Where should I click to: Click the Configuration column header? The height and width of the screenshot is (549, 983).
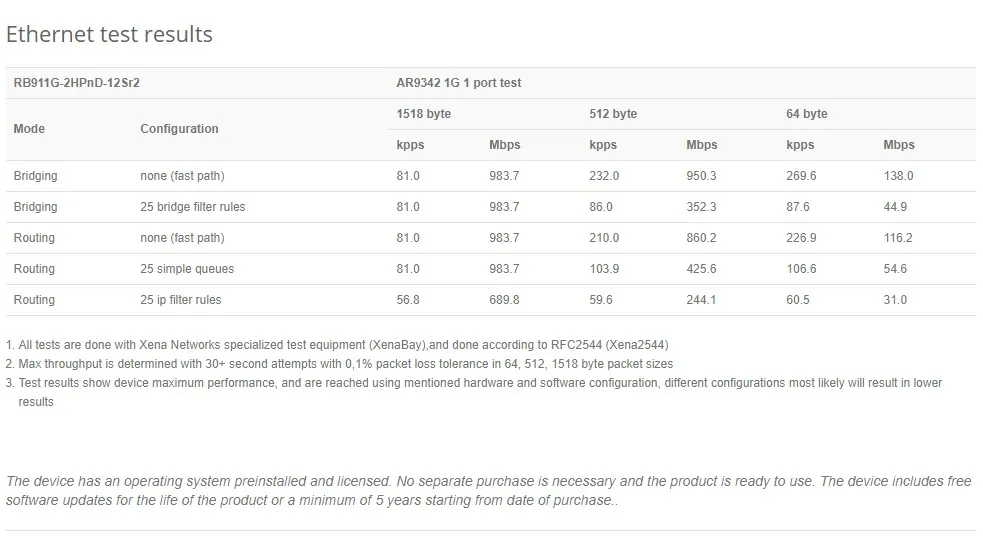tap(179, 129)
